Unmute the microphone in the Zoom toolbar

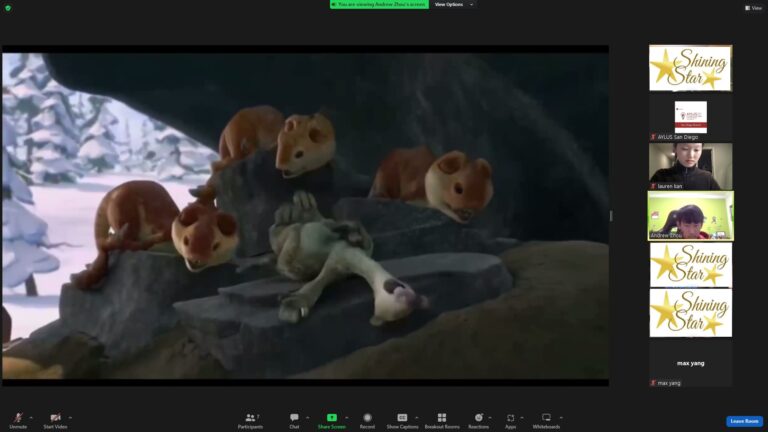tap(18, 420)
